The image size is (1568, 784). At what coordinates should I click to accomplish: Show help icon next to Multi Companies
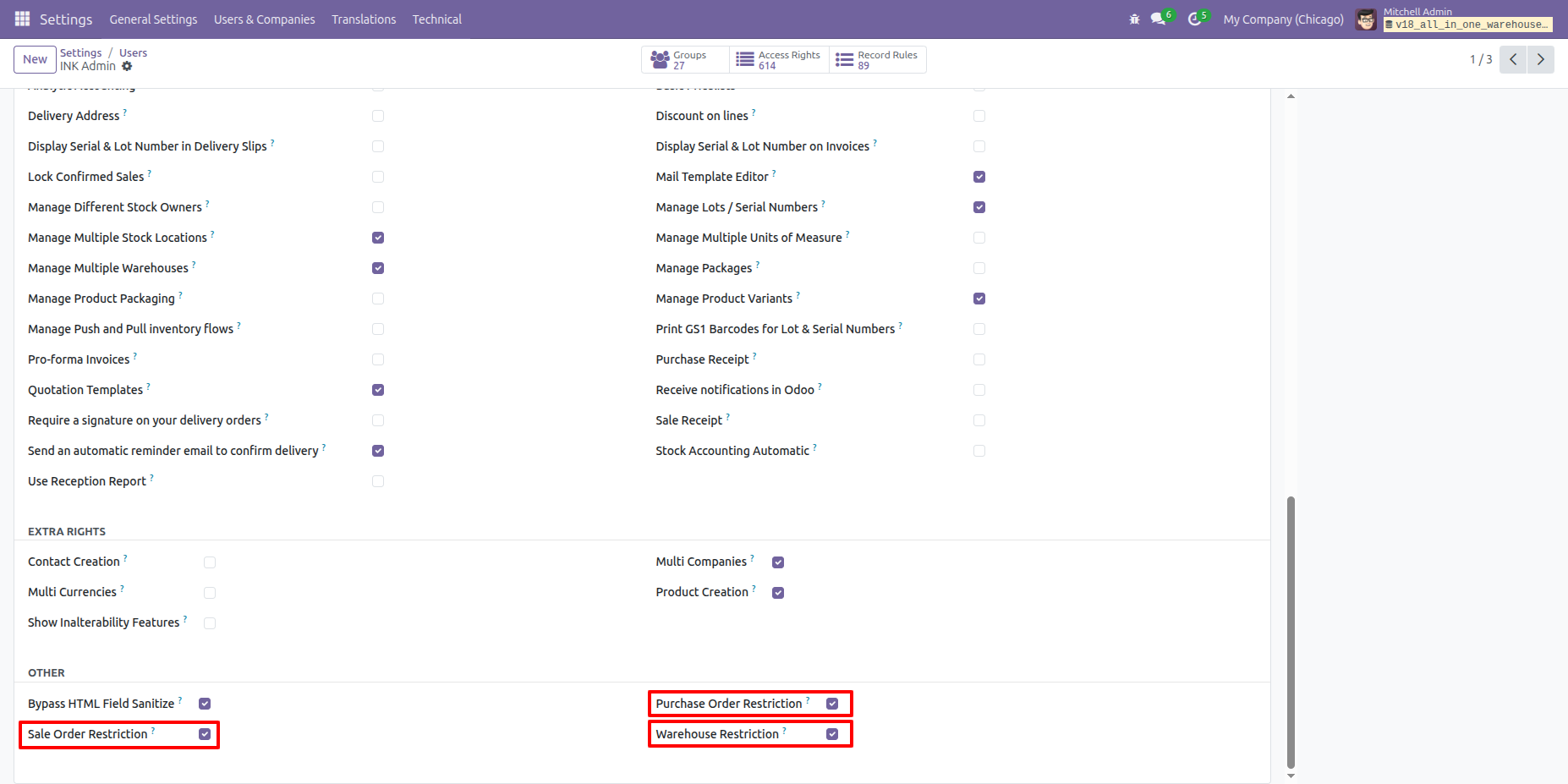(x=752, y=557)
